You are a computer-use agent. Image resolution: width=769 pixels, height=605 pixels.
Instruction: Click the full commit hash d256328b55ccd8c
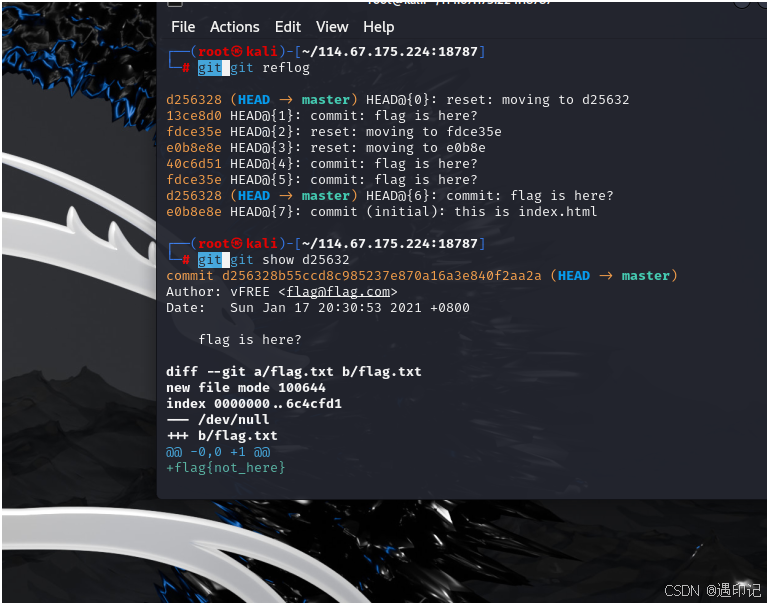pyautogui.click(x=382, y=276)
